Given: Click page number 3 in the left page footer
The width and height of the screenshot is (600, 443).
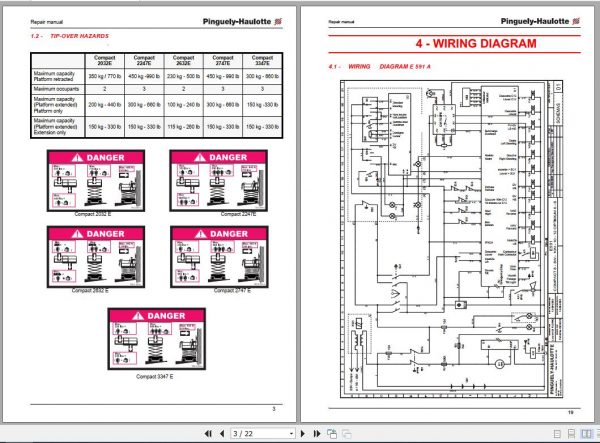Looking at the screenshot, I should point(274,409).
